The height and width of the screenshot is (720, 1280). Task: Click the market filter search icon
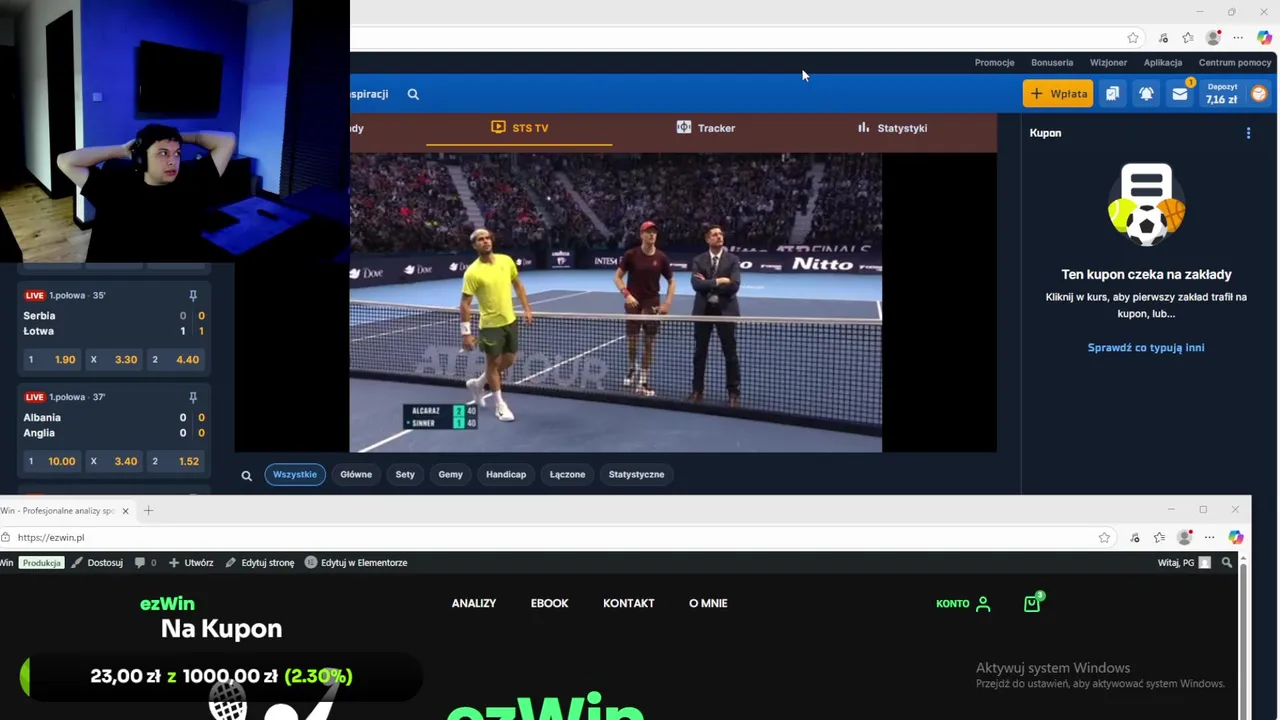(x=246, y=475)
